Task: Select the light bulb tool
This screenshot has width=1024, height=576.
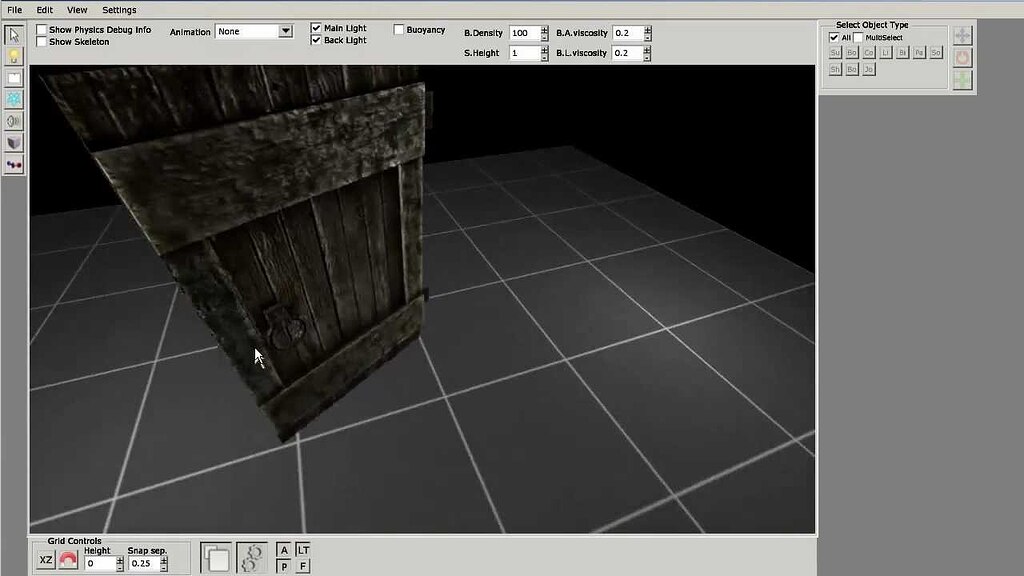Action: pyautogui.click(x=13, y=55)
